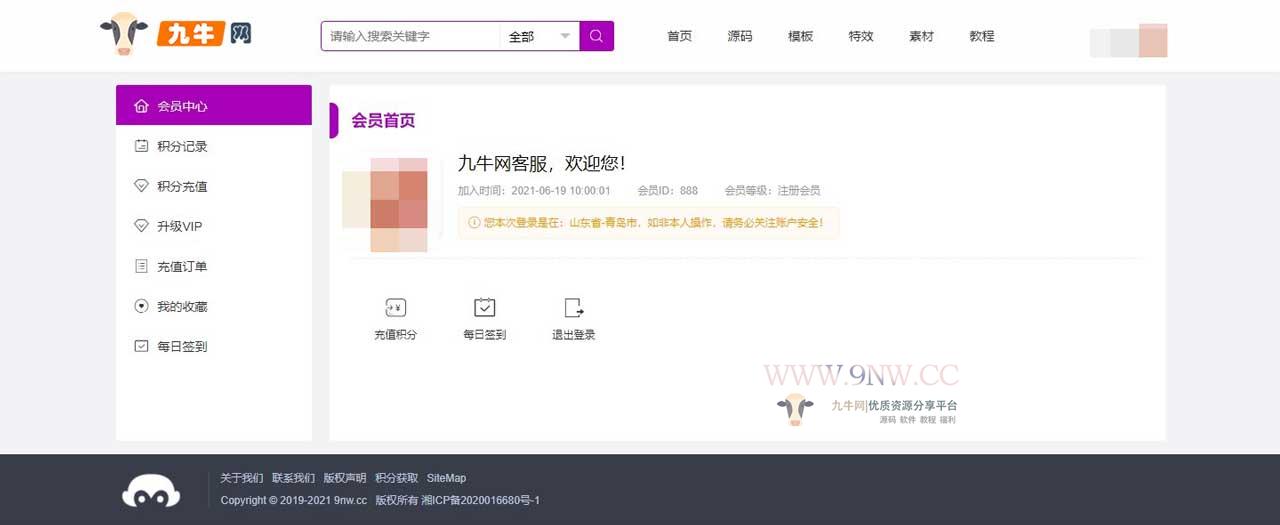Click the 会员ID: 888 text

pos(668,190)
